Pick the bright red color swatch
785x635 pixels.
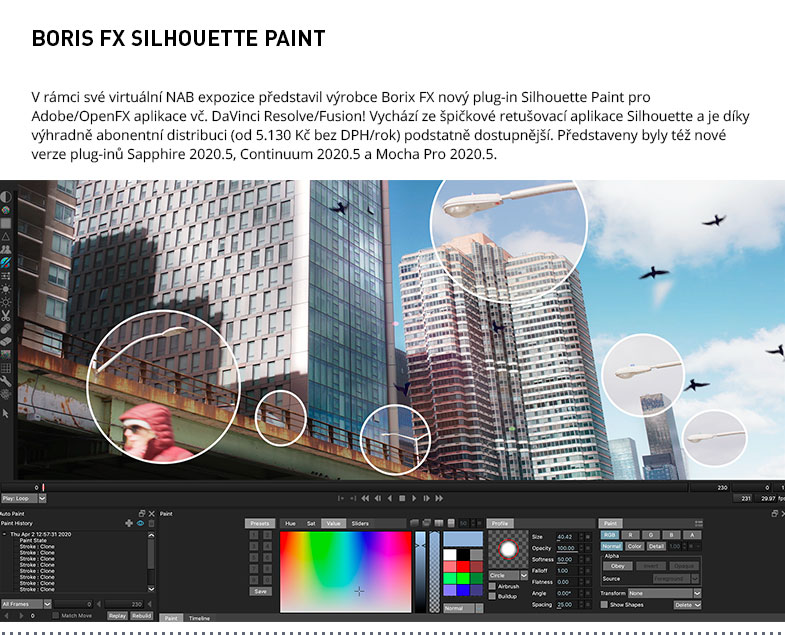[x=463, y=566]
